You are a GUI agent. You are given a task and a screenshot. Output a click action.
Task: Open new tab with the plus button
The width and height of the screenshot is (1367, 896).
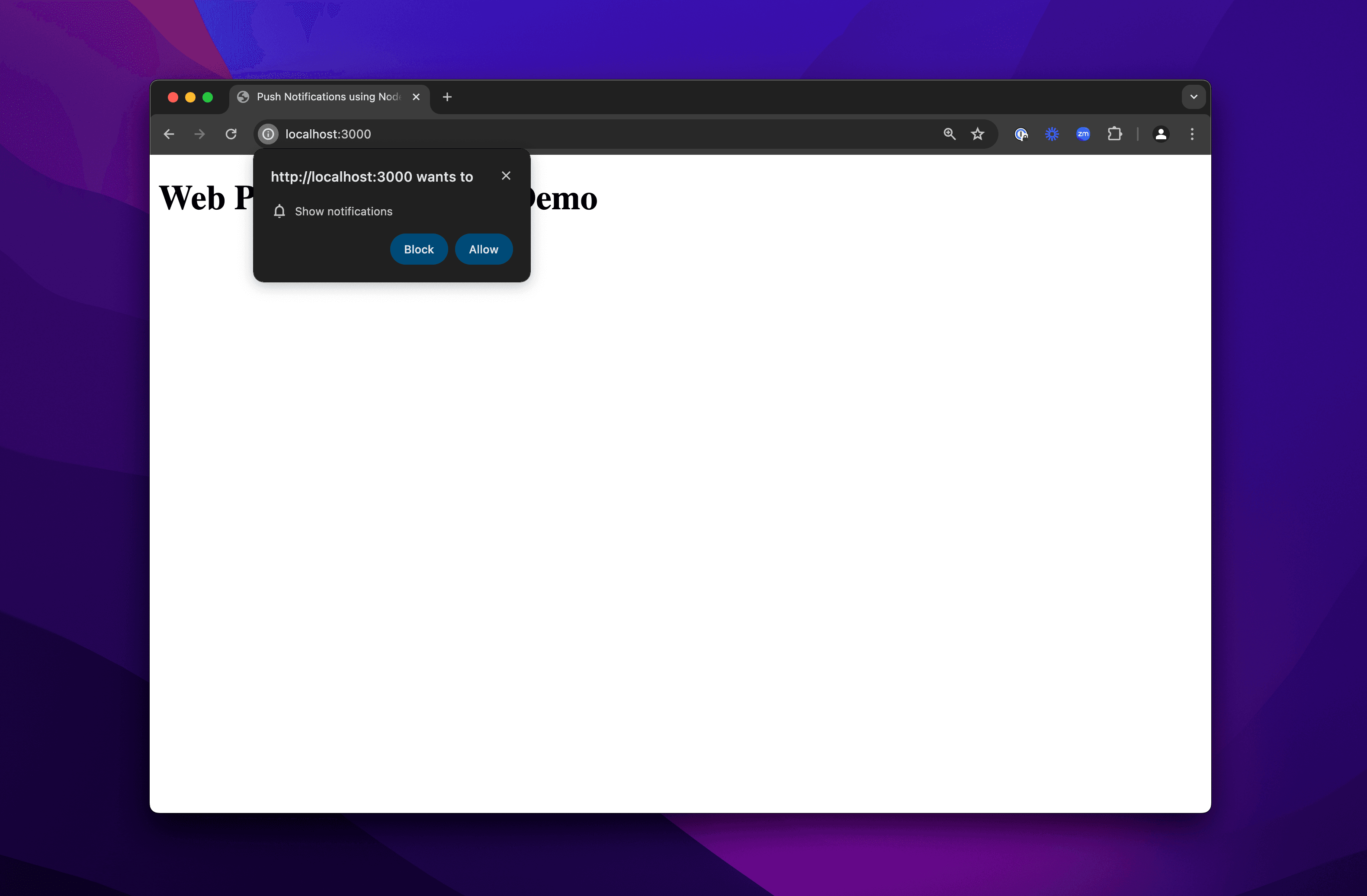click(x=447, y=96)
